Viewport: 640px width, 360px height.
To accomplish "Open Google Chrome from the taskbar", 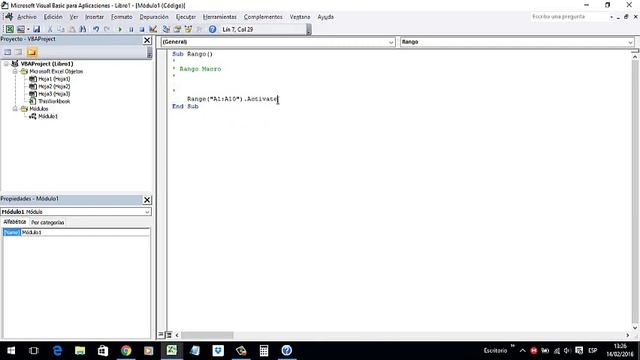I will (x=126, y=351).
